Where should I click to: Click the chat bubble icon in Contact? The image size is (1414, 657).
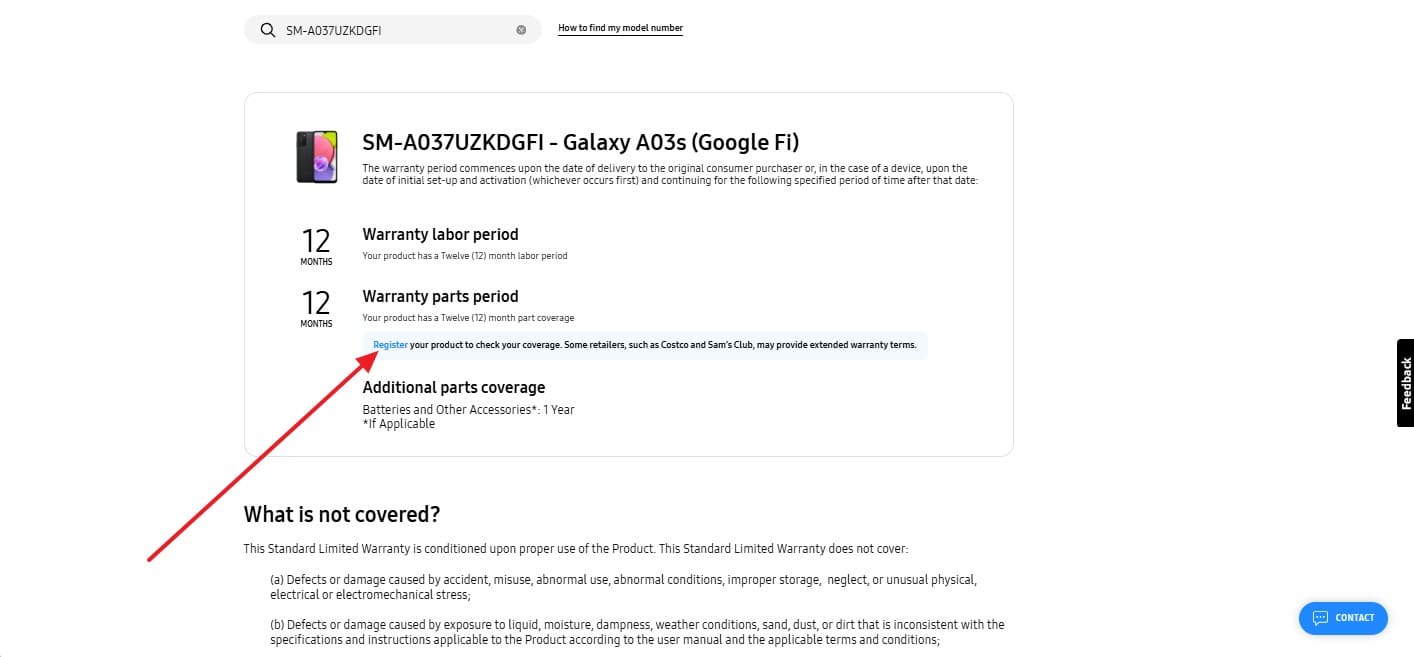coord(1320,618)
